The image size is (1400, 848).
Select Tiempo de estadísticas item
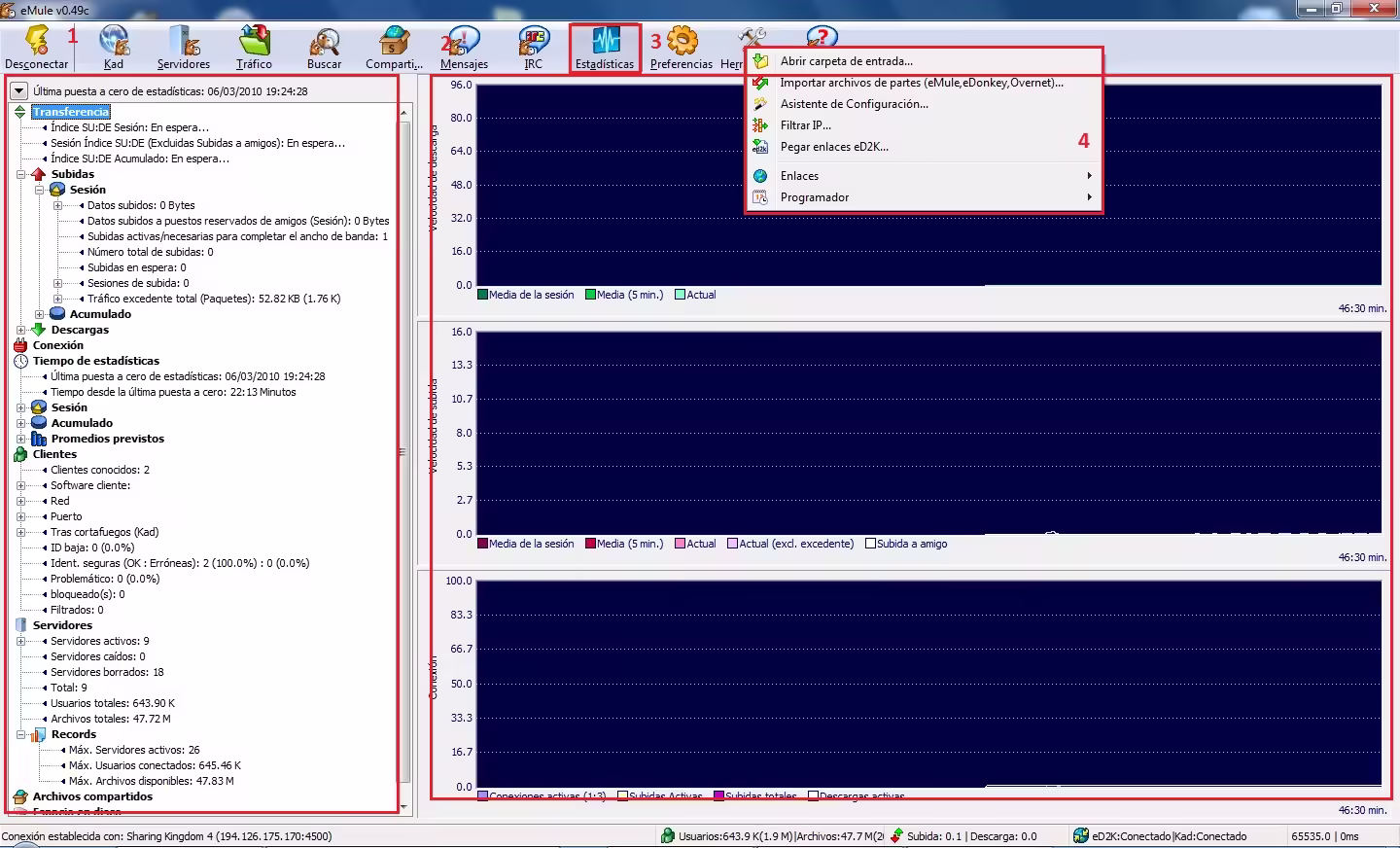(96, 361)
